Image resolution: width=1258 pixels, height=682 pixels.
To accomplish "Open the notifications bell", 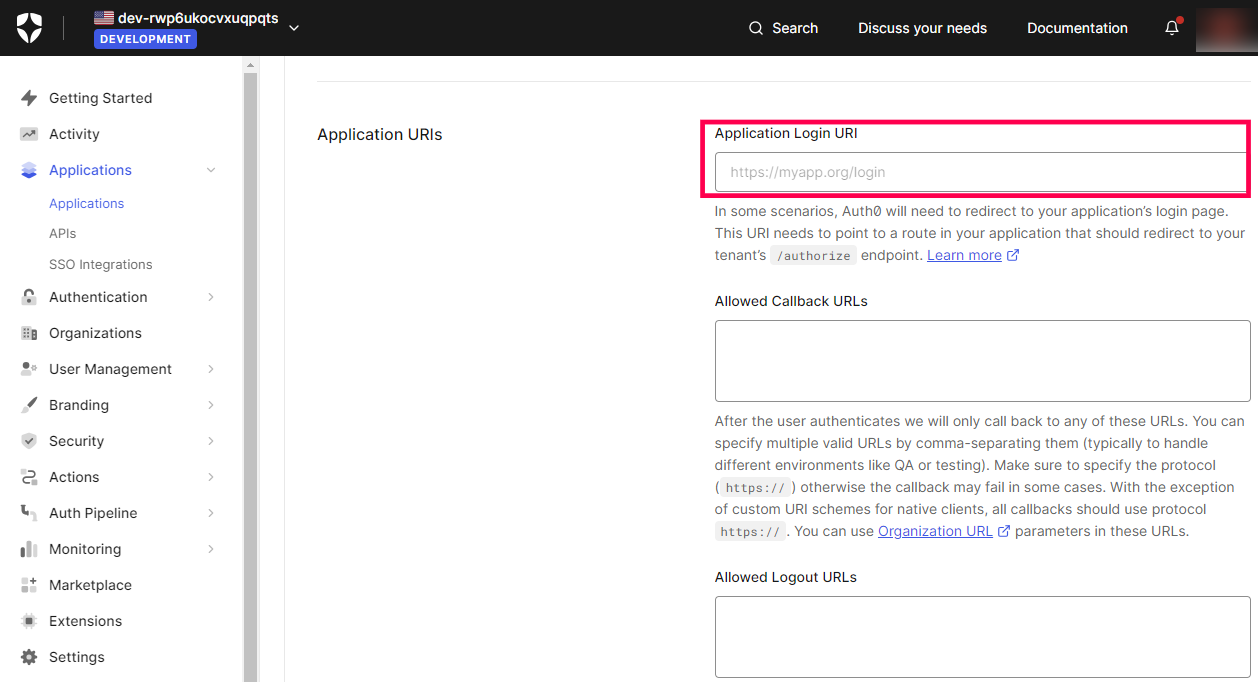I will pyautogui.click(x=1172, y=28).
